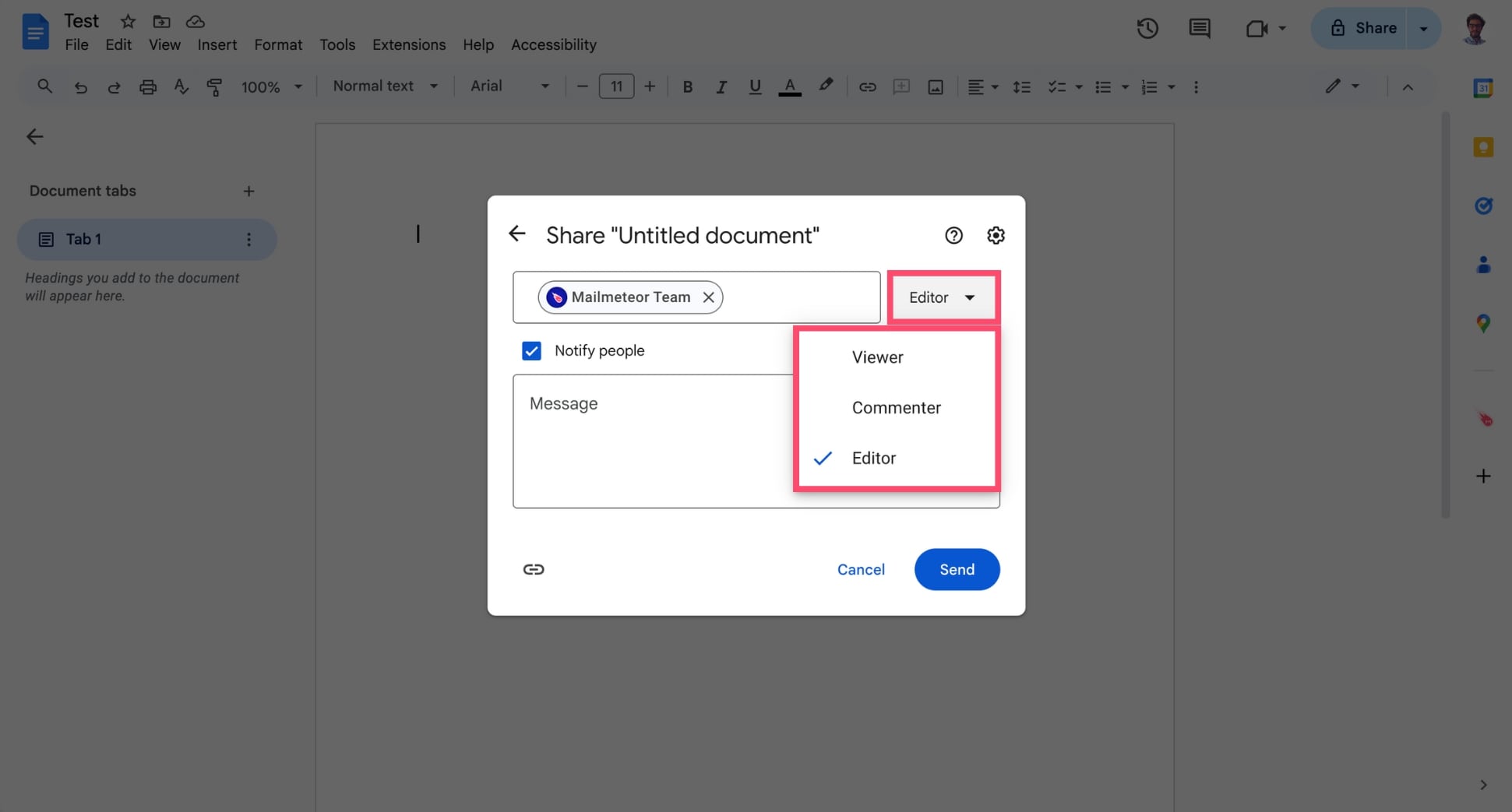
Task: Toggle underline formatting
Action: (754, 86)
